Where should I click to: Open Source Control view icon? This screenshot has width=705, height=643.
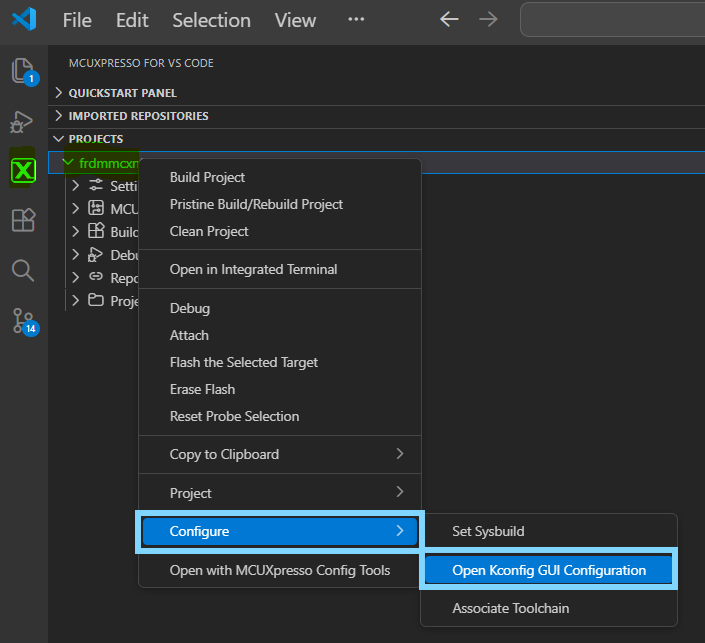[23, 320]
